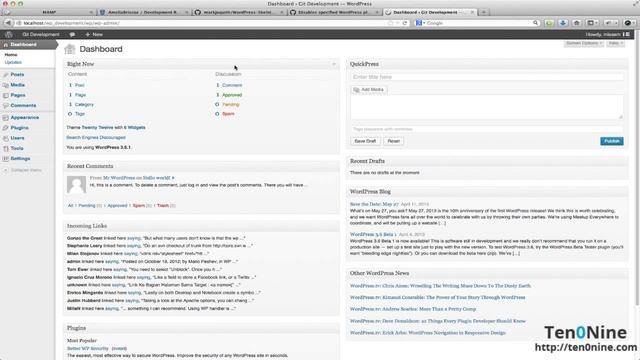The image size is (640, 360).
Task: Open the Screen Options dropdown
Action: click(584, 43)
